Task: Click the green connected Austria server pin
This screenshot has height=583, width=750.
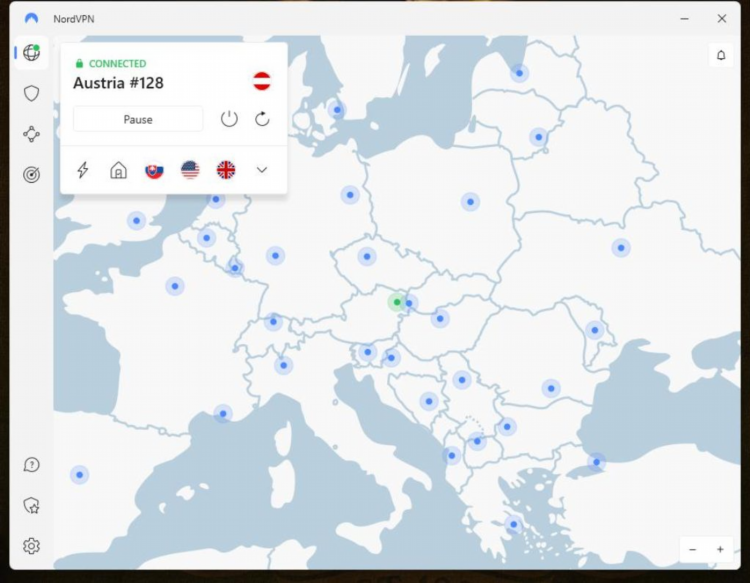Action: coord(397,302)
